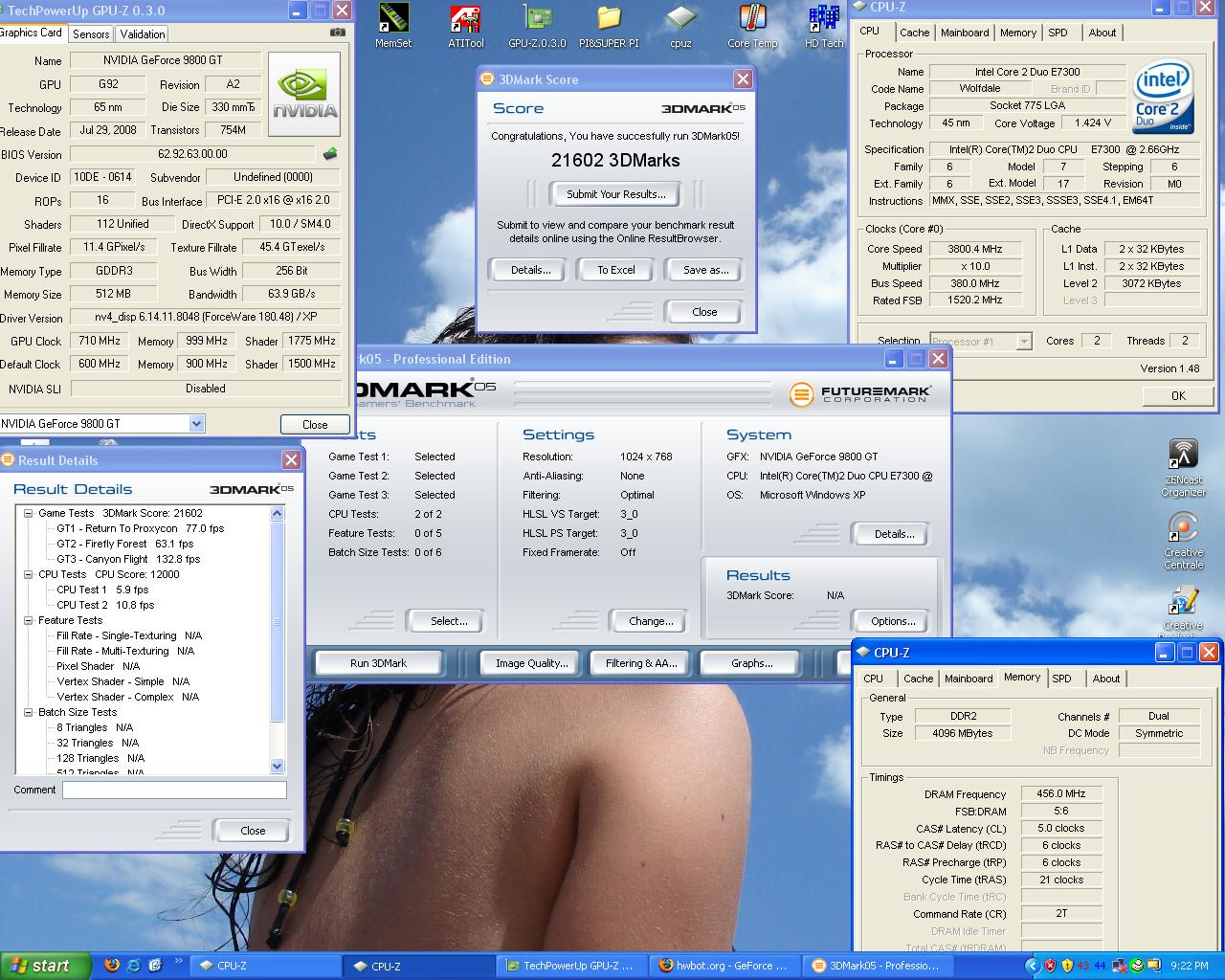Open Filtering & AA settings
The height and width of the screenshot is (980, 1225).
[x=641, y=663]
